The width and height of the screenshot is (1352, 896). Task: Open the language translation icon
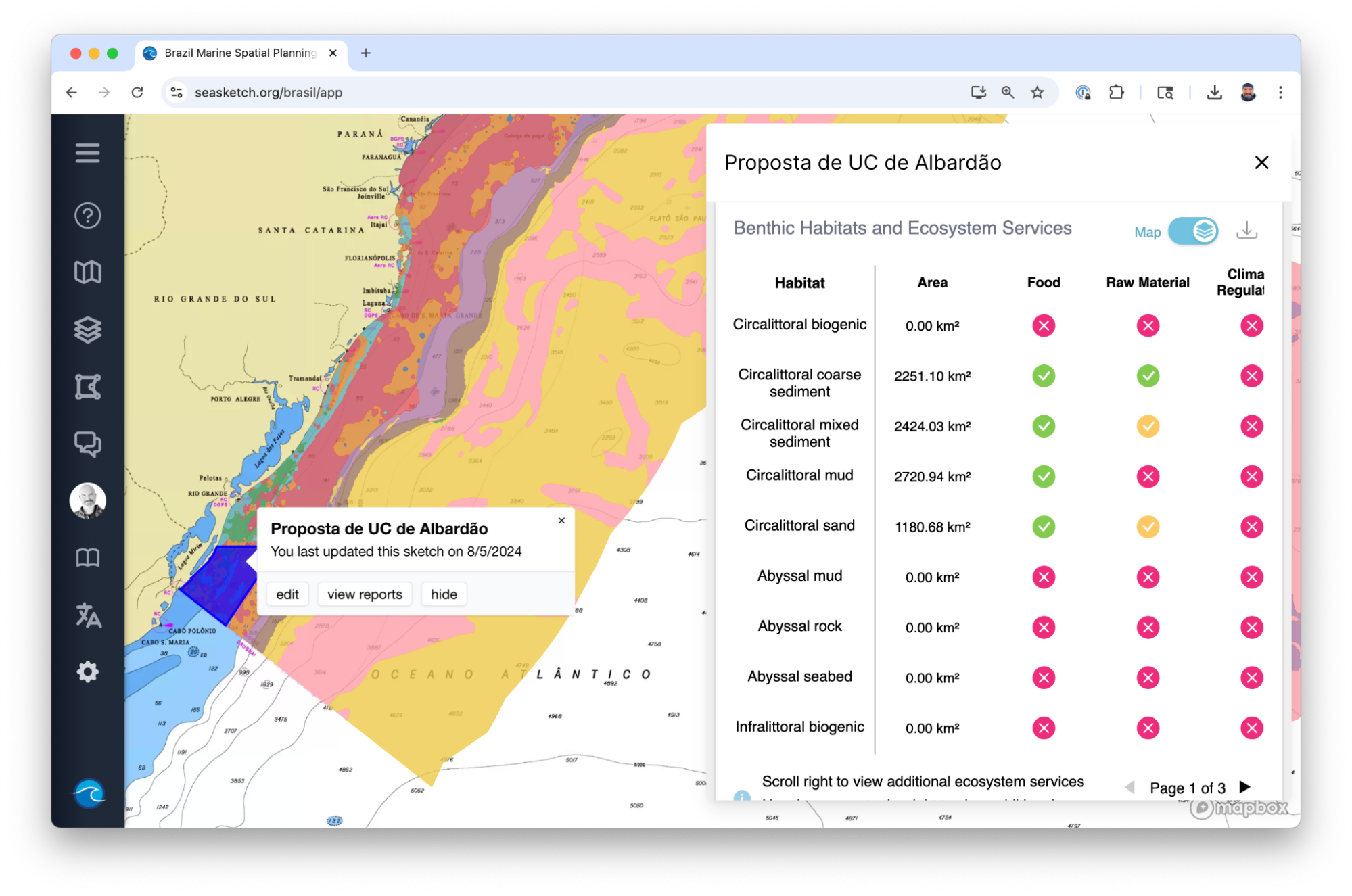tap(87, 615)
